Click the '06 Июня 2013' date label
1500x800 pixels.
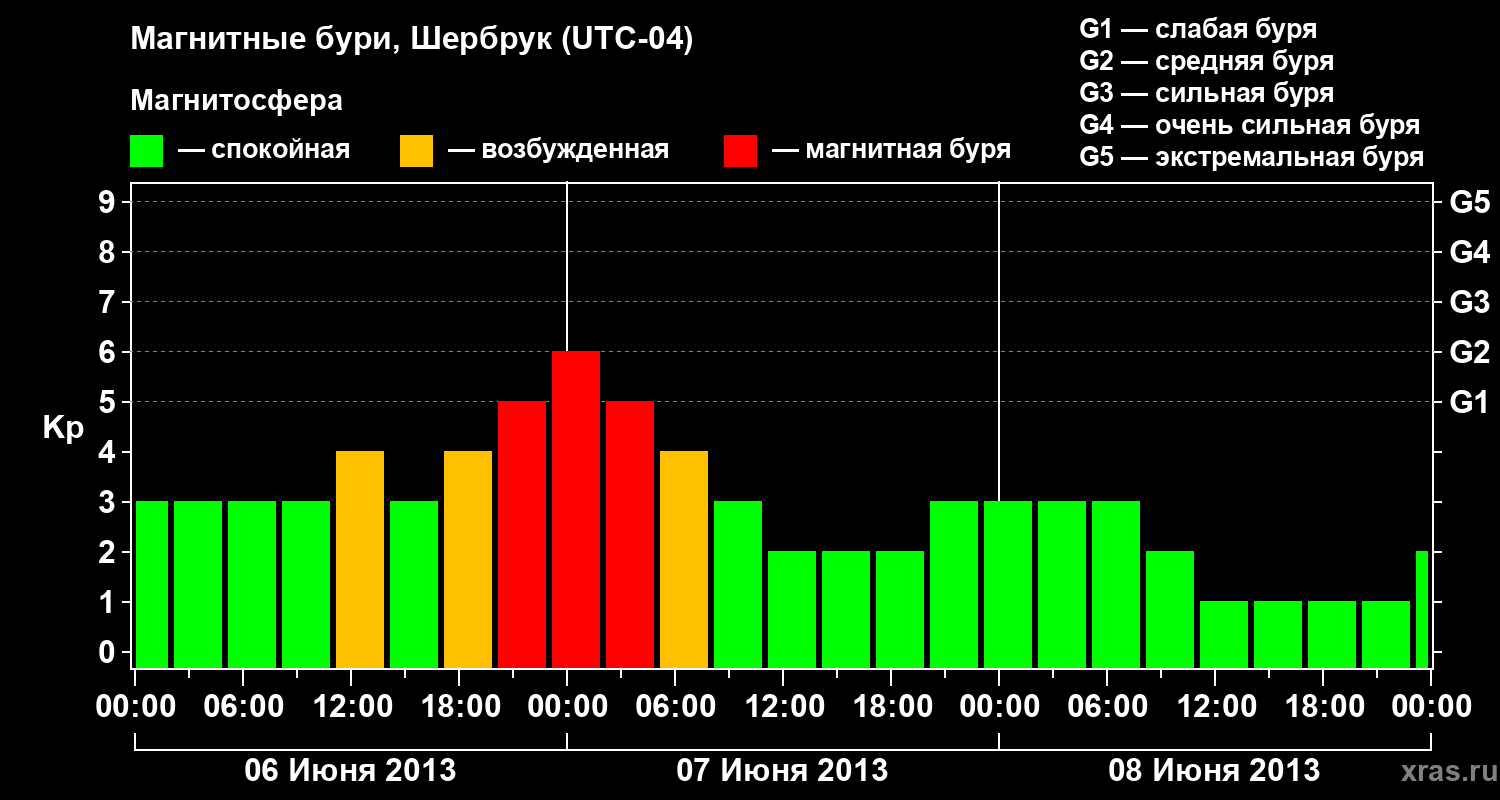[351, 771]
